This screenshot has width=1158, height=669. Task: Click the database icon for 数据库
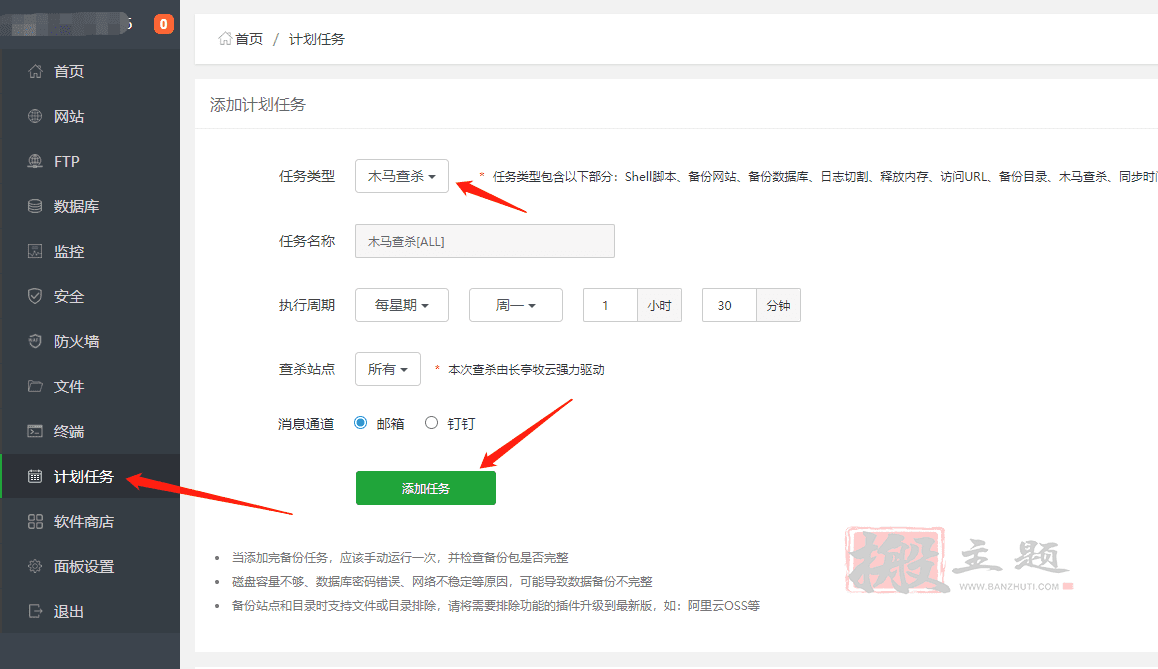[35, 206]
